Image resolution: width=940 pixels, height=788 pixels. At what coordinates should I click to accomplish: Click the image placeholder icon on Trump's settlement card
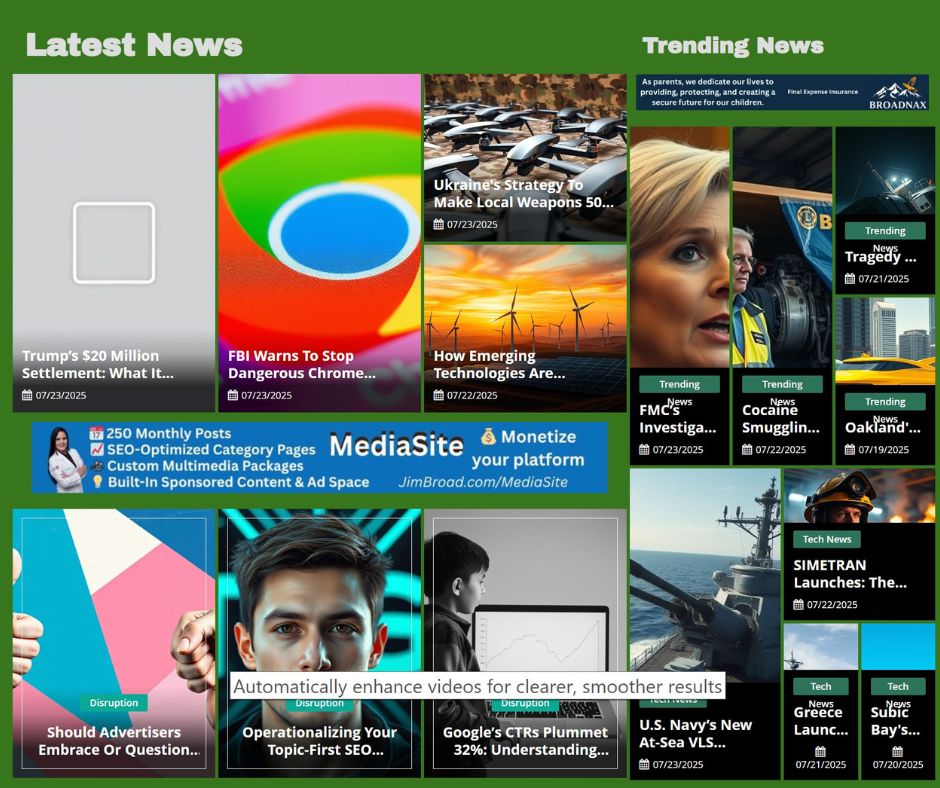tap(114, 243)
